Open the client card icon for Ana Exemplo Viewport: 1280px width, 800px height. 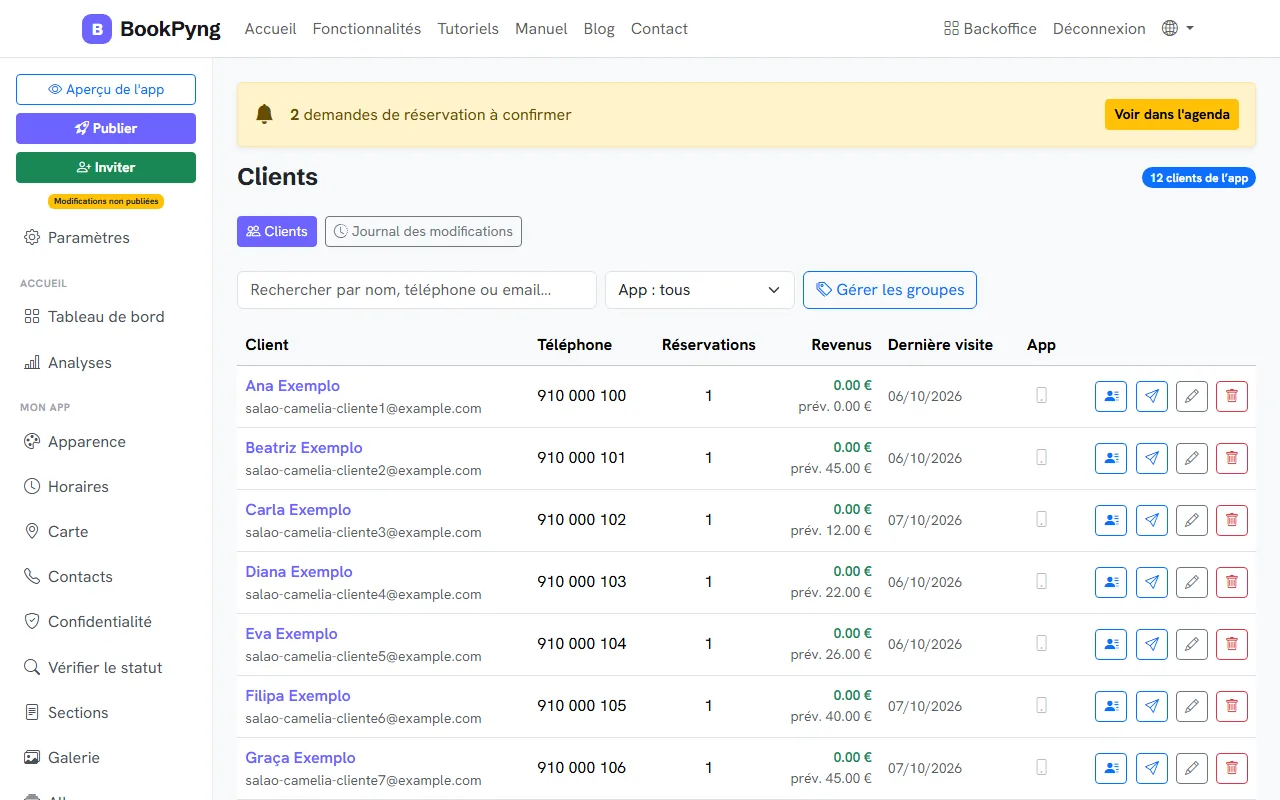coord(1111,397)
